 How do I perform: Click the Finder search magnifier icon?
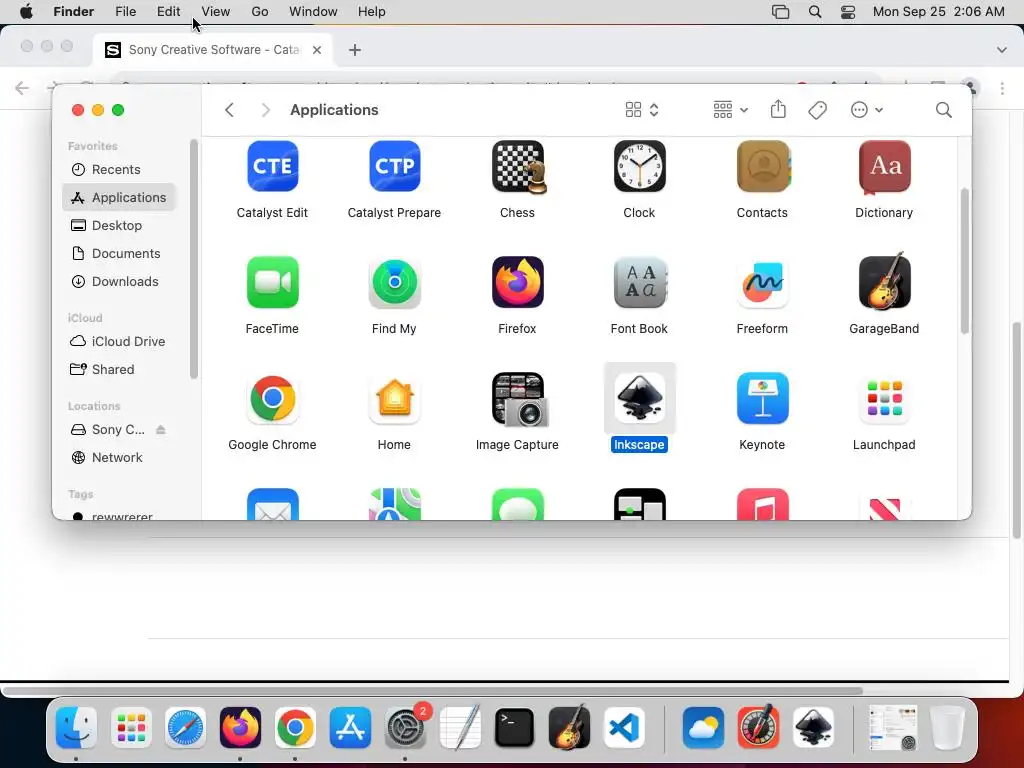tap(943, 110)
